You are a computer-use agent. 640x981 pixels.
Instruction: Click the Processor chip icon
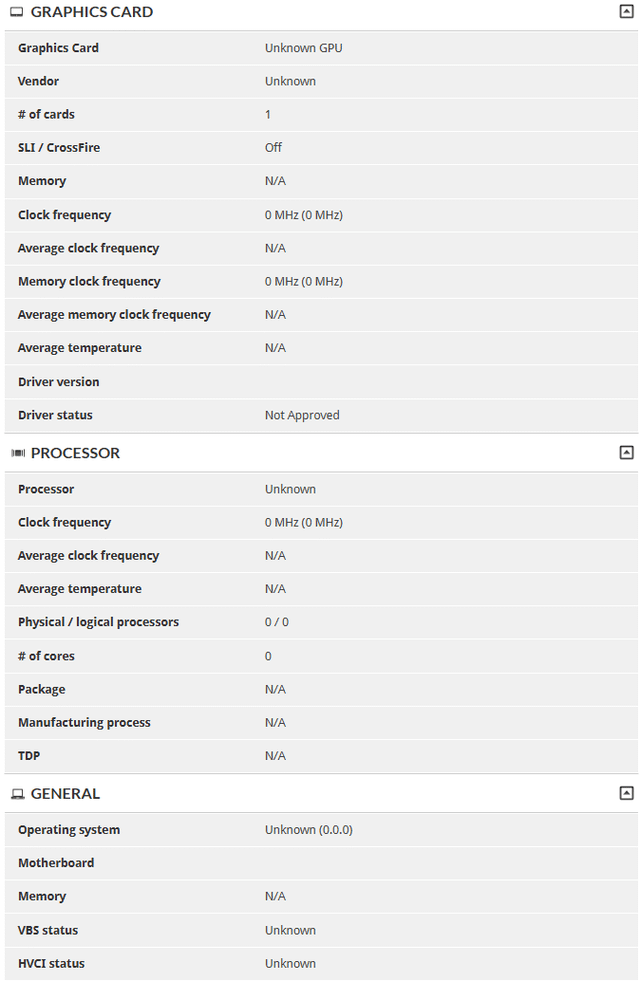click(18, 453)
